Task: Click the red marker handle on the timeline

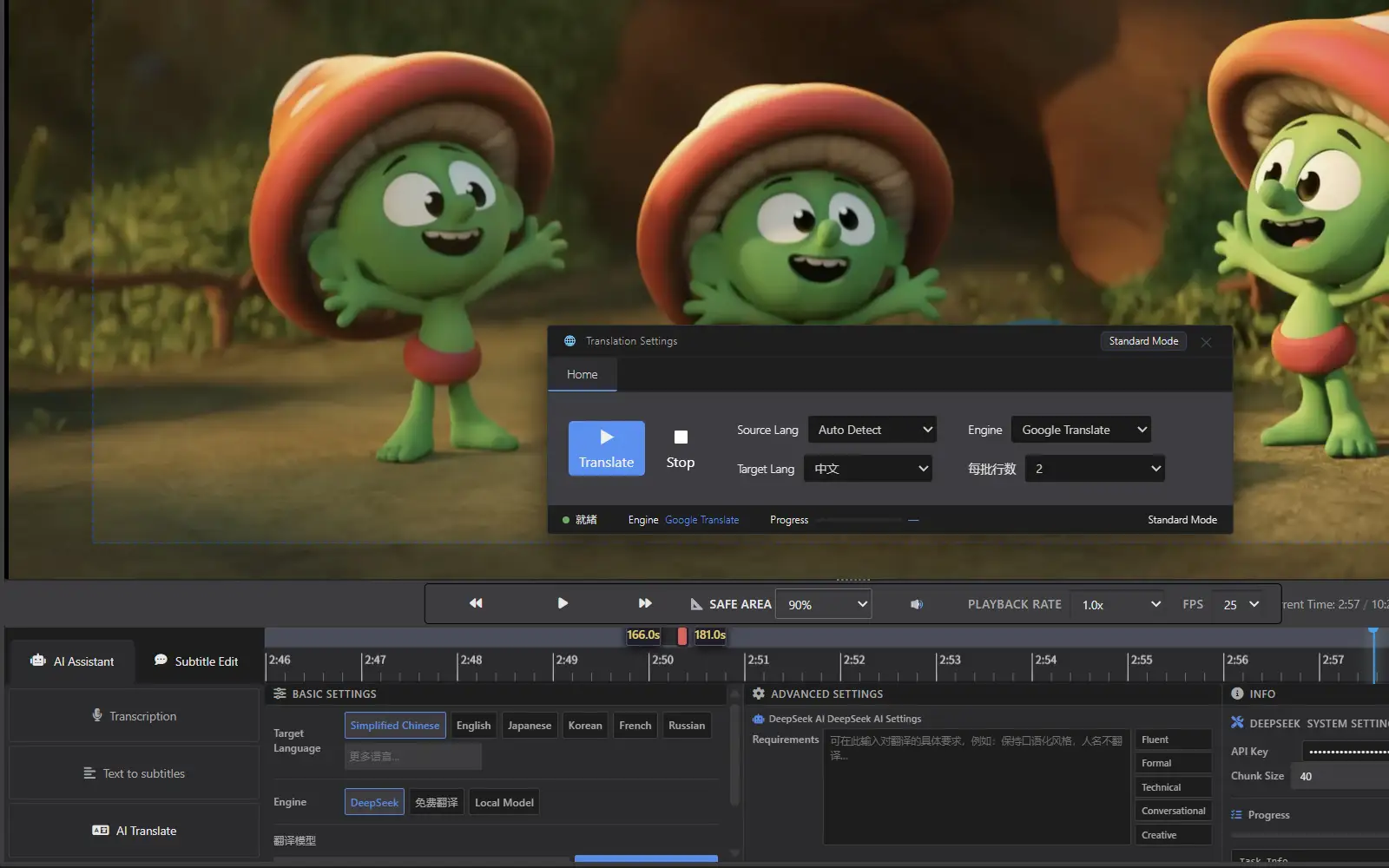Action: [x=682, y=636]
